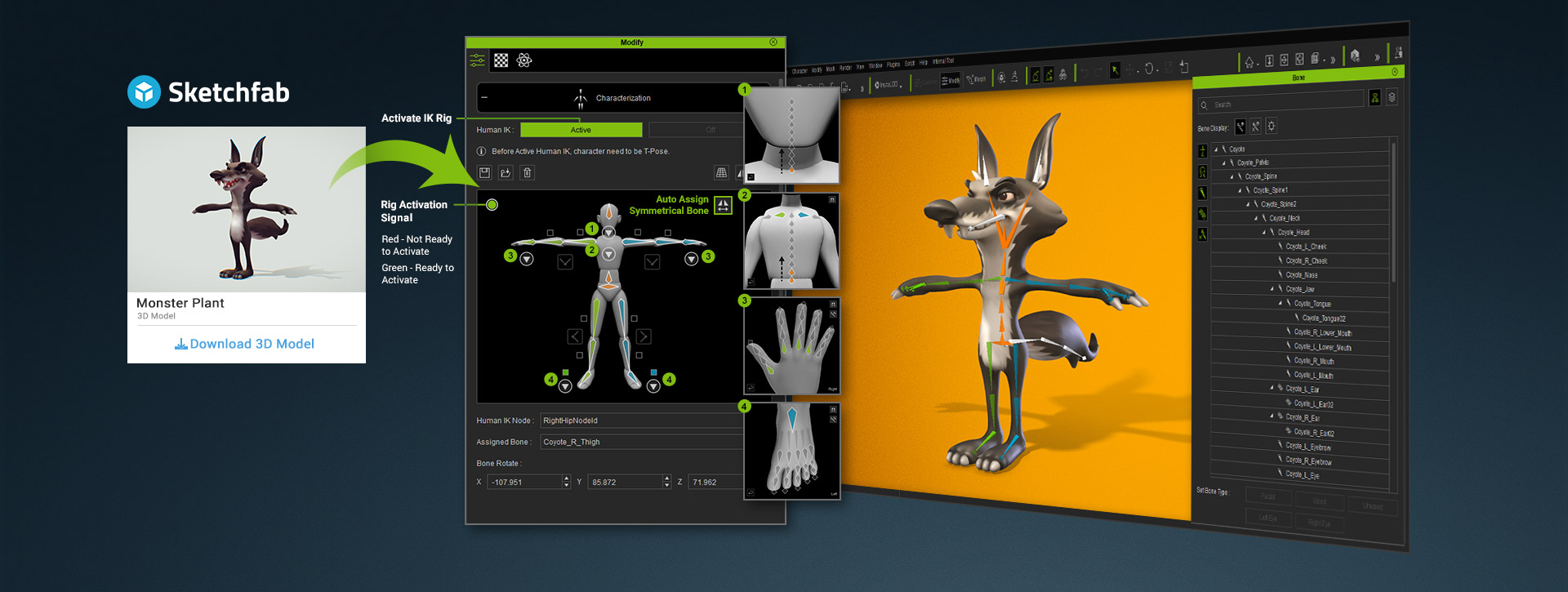Click the Download 3D Model link
The image size is (1568, 592).
pos(245,344)
